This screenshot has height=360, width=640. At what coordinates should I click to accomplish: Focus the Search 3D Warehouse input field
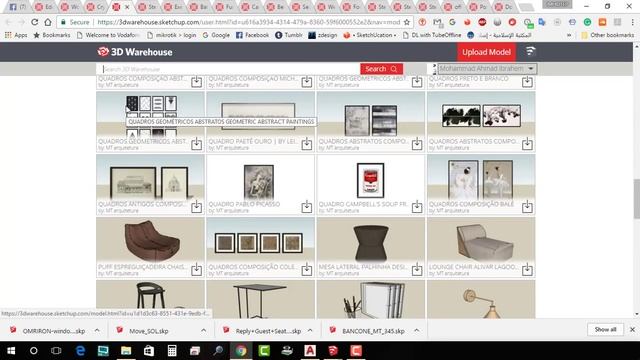click(x=229, y=69)
